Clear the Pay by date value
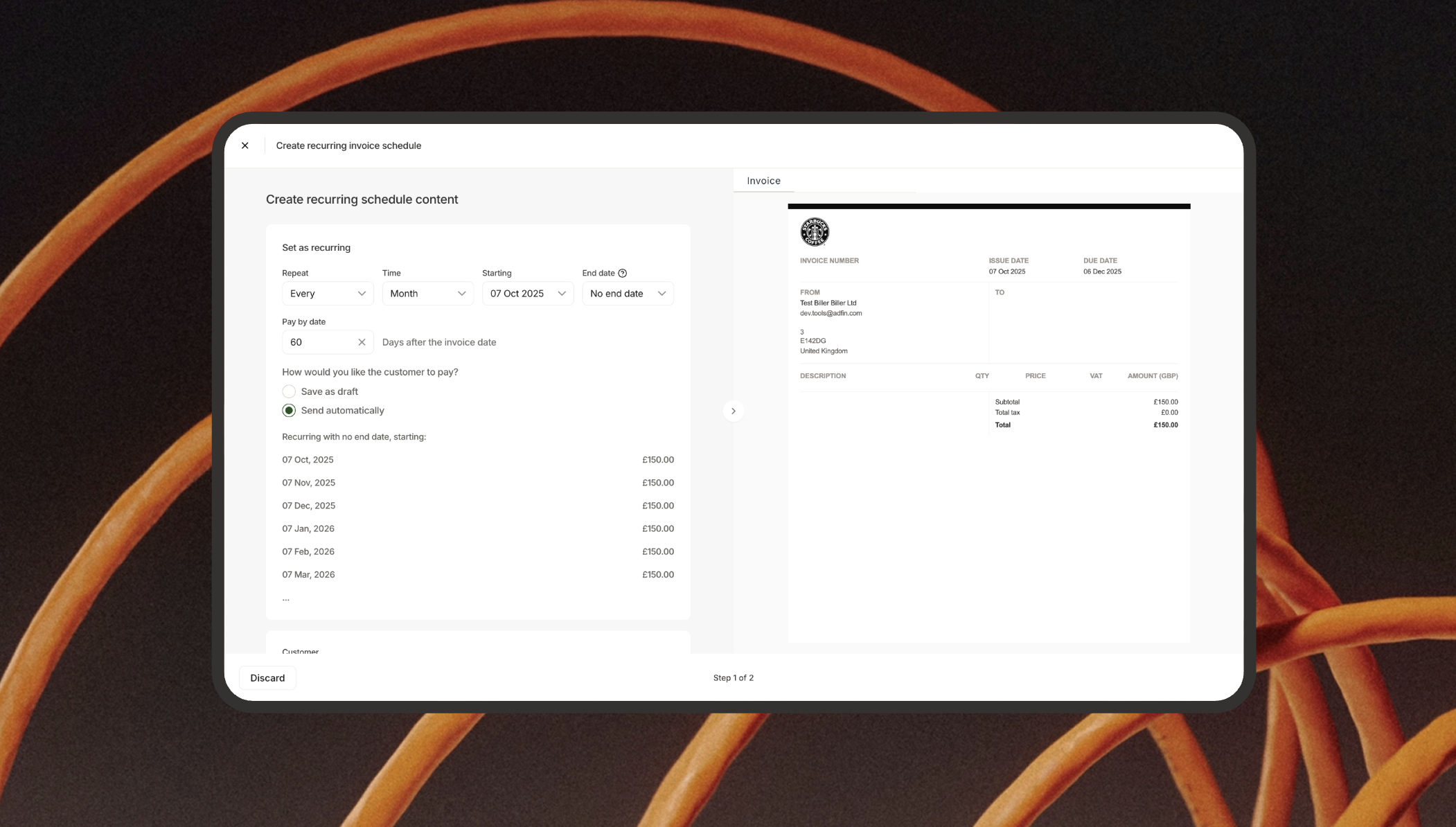The width and height of the screenshot is (1456, 827). pos(362,342)
